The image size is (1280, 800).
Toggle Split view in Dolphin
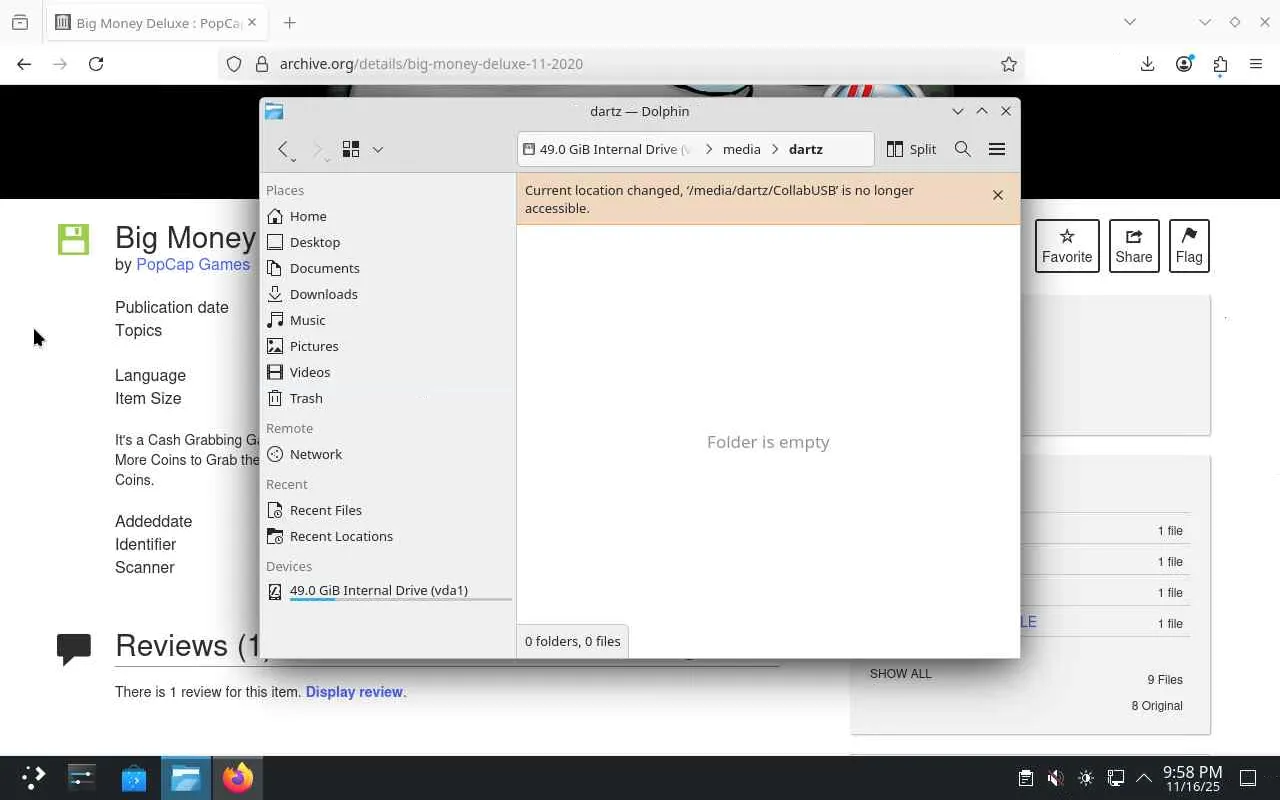point(912,149)
